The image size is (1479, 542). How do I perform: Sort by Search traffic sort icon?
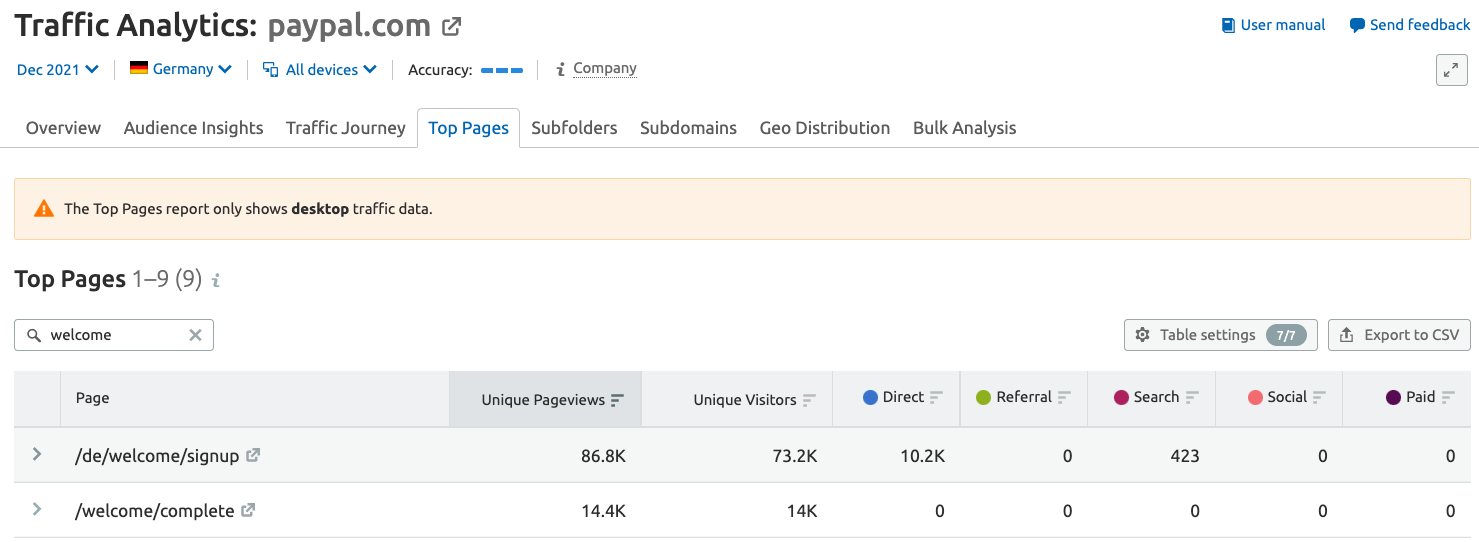click(1192, 397)
